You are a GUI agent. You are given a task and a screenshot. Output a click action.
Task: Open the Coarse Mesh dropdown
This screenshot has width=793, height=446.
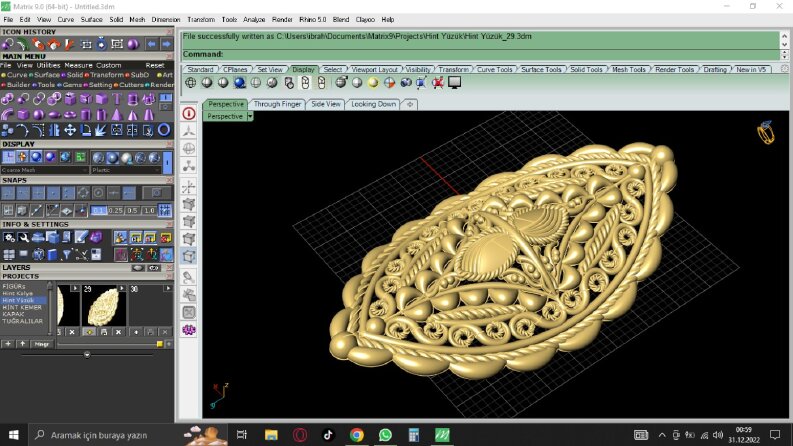coord(45,170)
